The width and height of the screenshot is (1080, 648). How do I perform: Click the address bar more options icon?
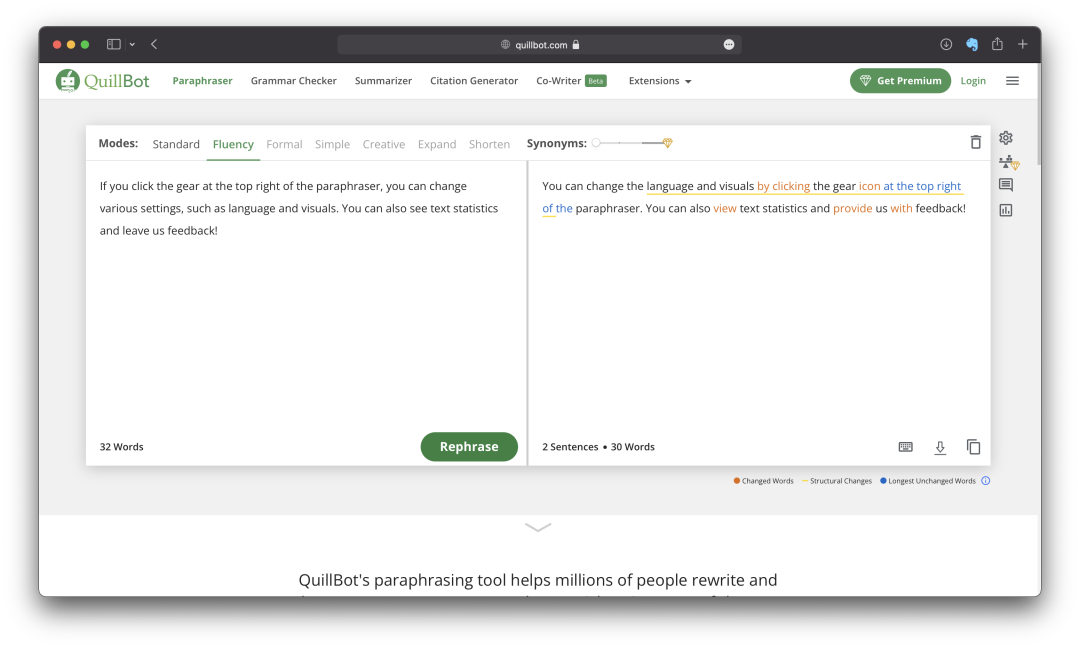(x=729, y=45)
